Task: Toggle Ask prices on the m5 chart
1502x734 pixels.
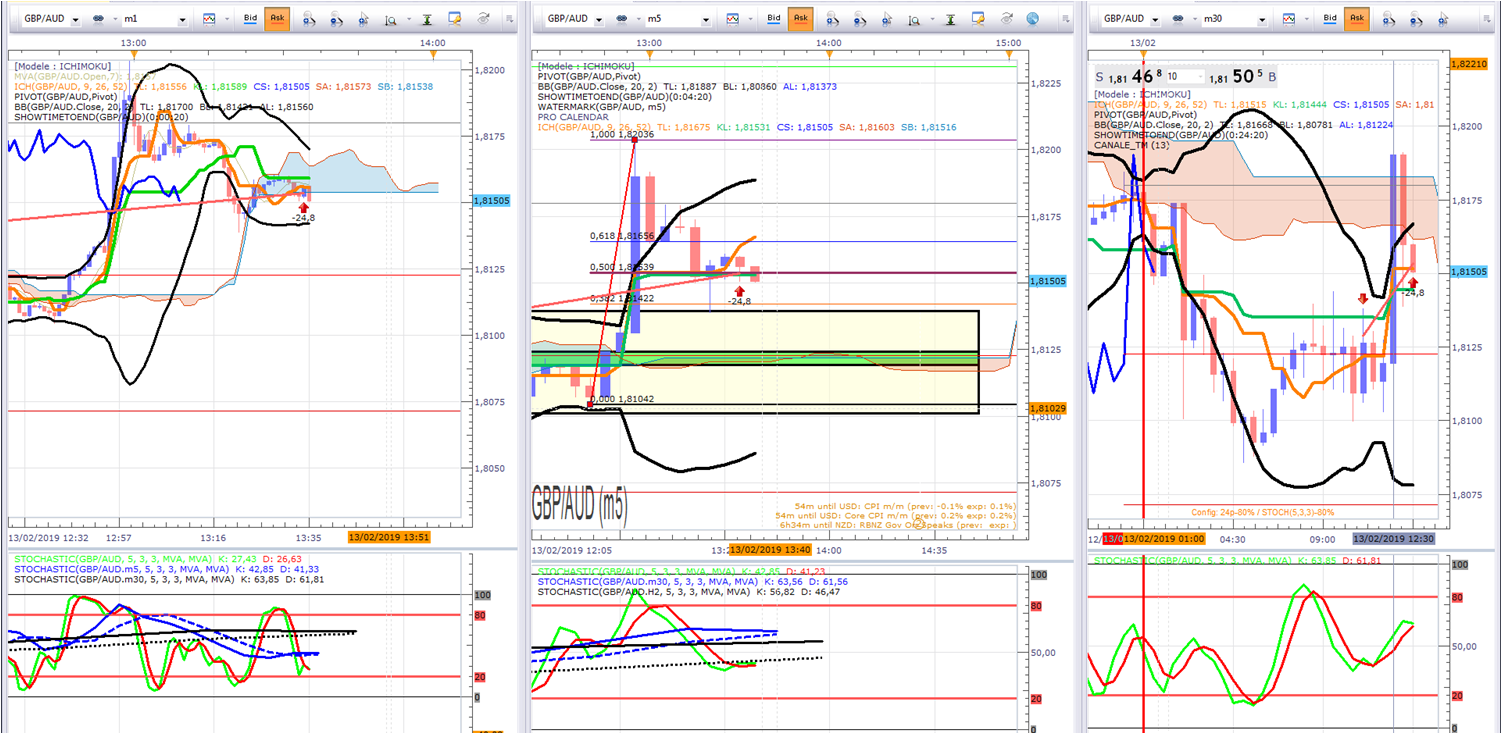Action: coord(800,18)
